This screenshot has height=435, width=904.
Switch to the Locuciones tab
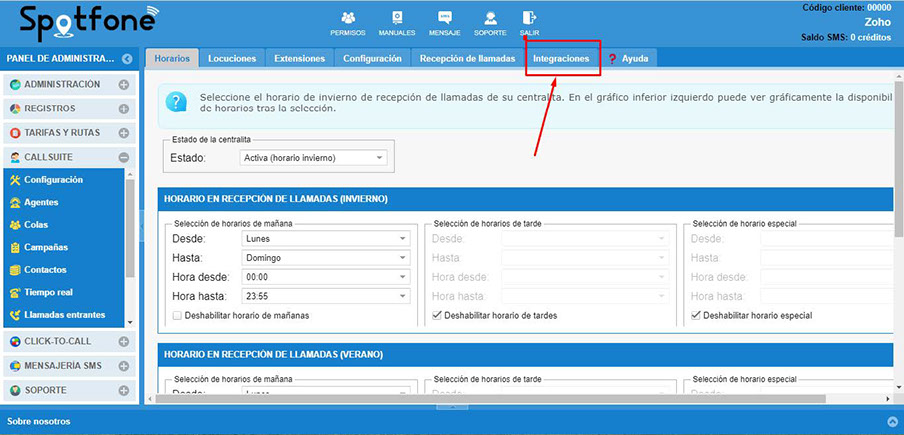click(x=232, y=59)
